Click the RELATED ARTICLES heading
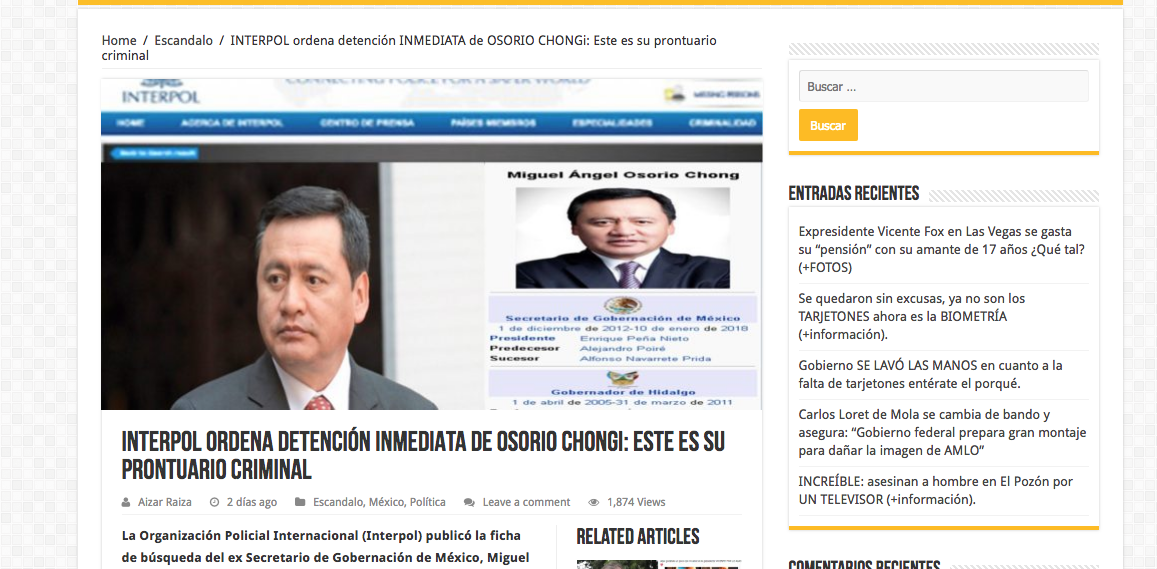The height and width of the screenshot is (569, 1157). 638,537
